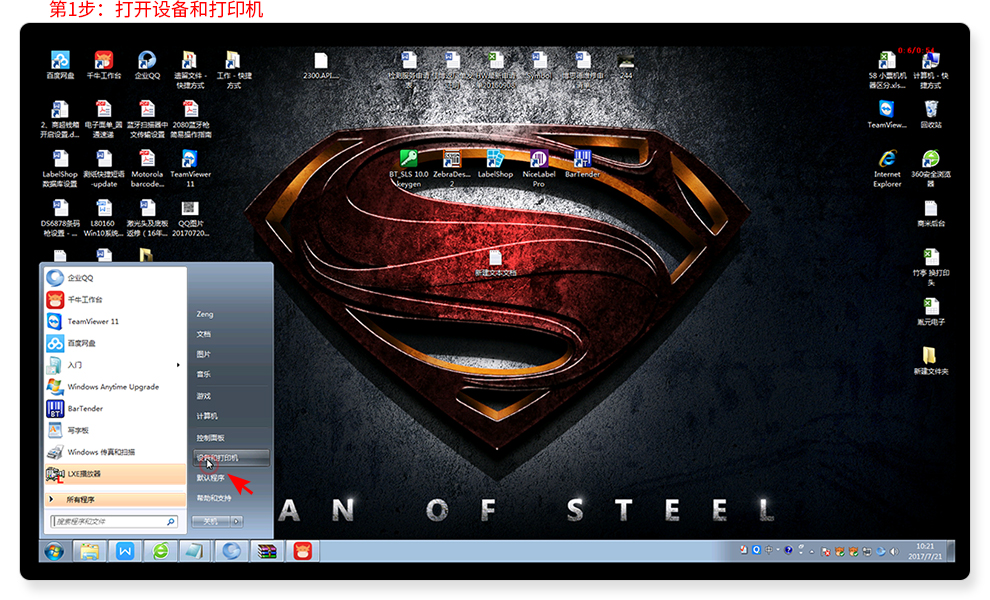Screen dimensions: 990x600
Task: Open WPS Writer from the taskbar
Action: click(125, 551)
